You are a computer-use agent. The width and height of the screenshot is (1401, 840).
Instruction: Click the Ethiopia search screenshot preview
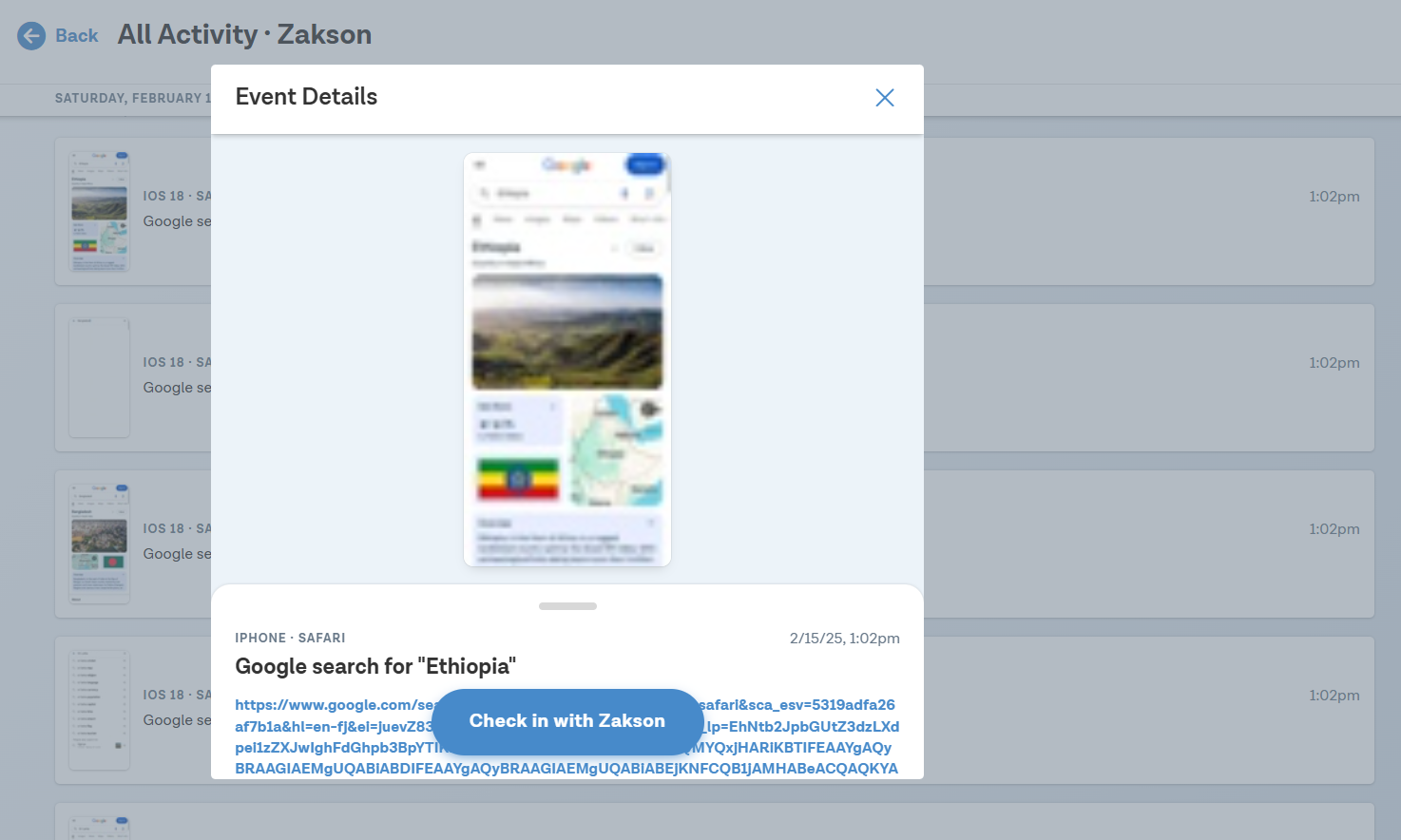click(567, 359)
